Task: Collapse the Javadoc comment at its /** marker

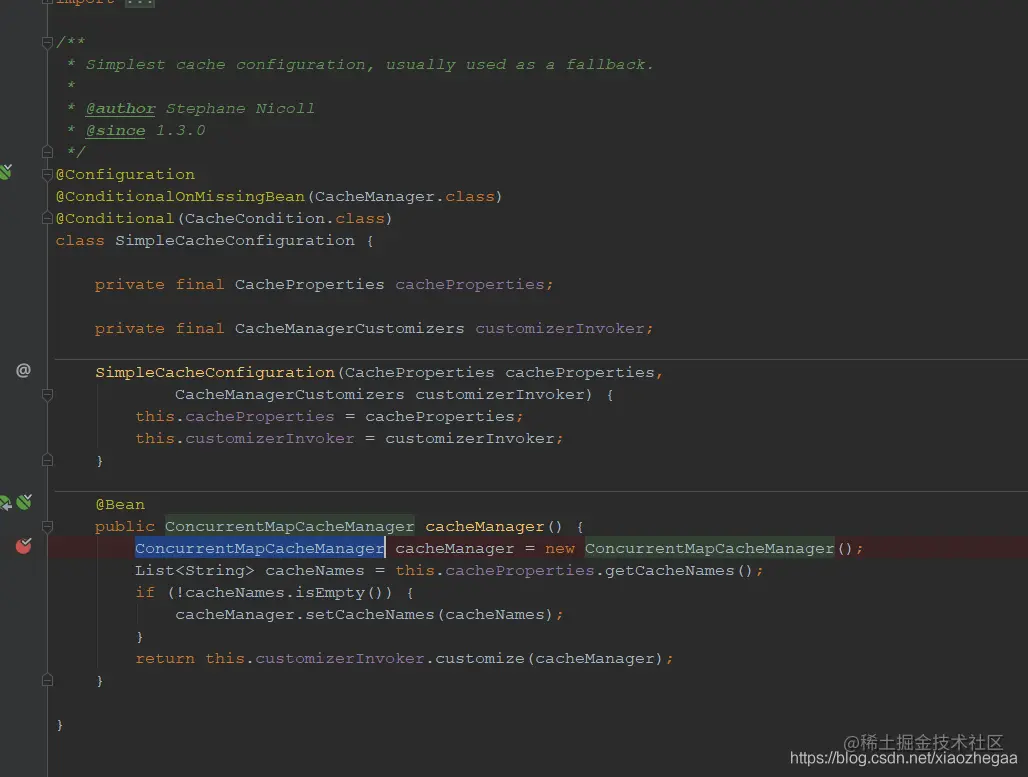Action: (47, 43)
